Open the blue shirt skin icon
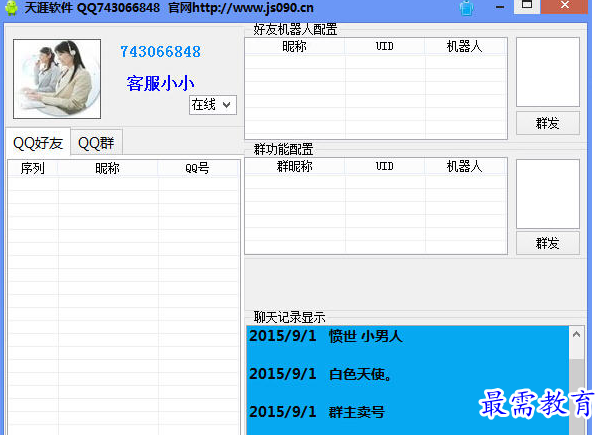The image size is (603, 435). pyautogui.click(x=466, y=8)
